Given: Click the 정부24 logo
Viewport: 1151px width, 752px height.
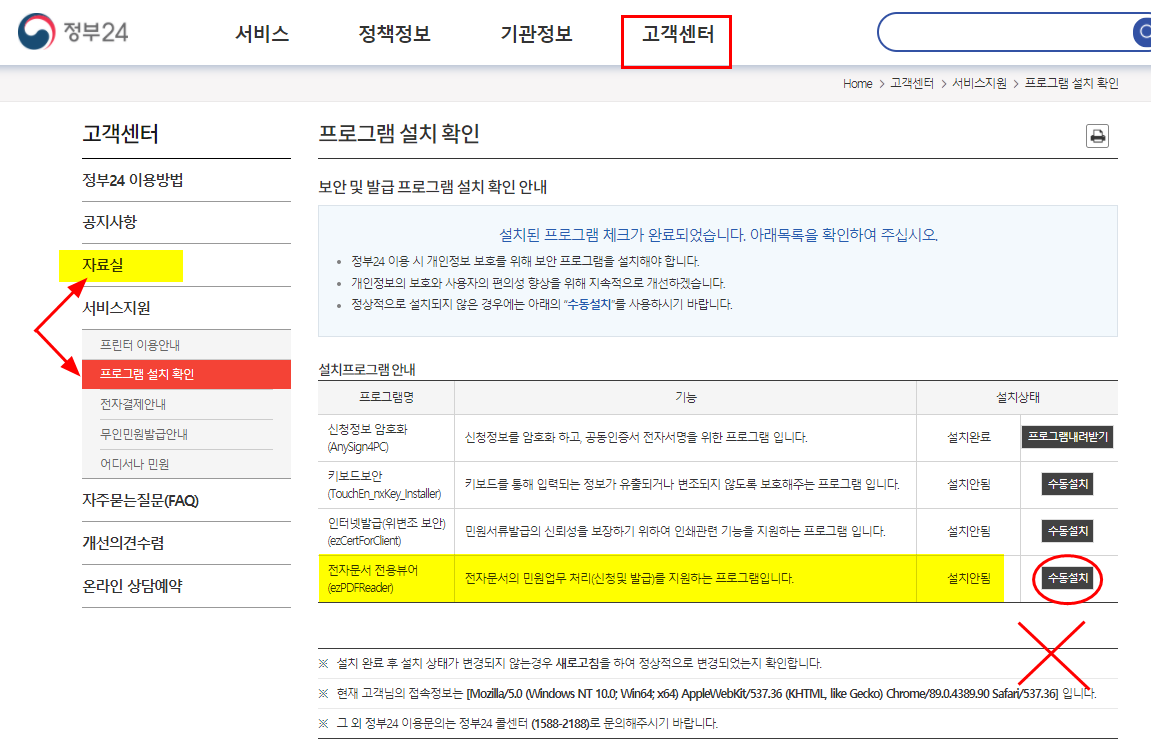Looking at the screenshot, I should (x=73, y=32).
